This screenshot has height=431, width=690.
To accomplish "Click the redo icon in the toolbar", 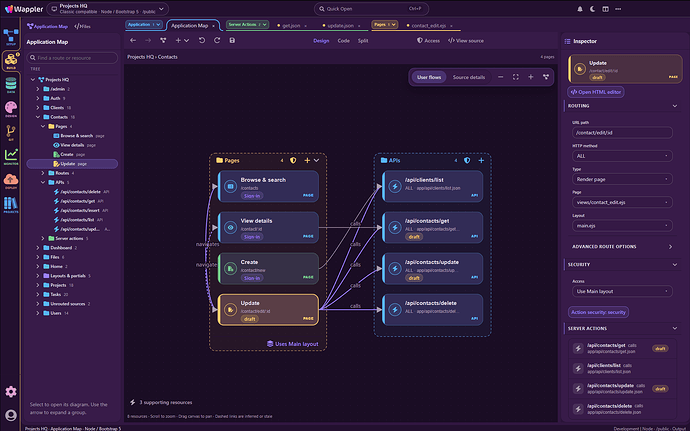I will (x=217, y=41).
